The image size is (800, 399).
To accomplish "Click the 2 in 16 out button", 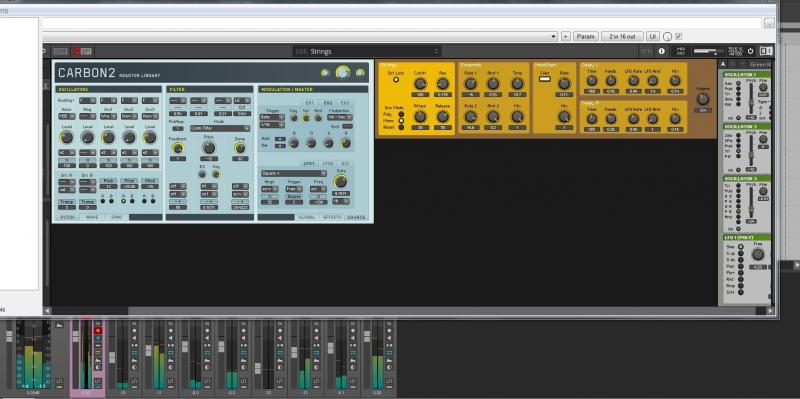I will 622,37.
